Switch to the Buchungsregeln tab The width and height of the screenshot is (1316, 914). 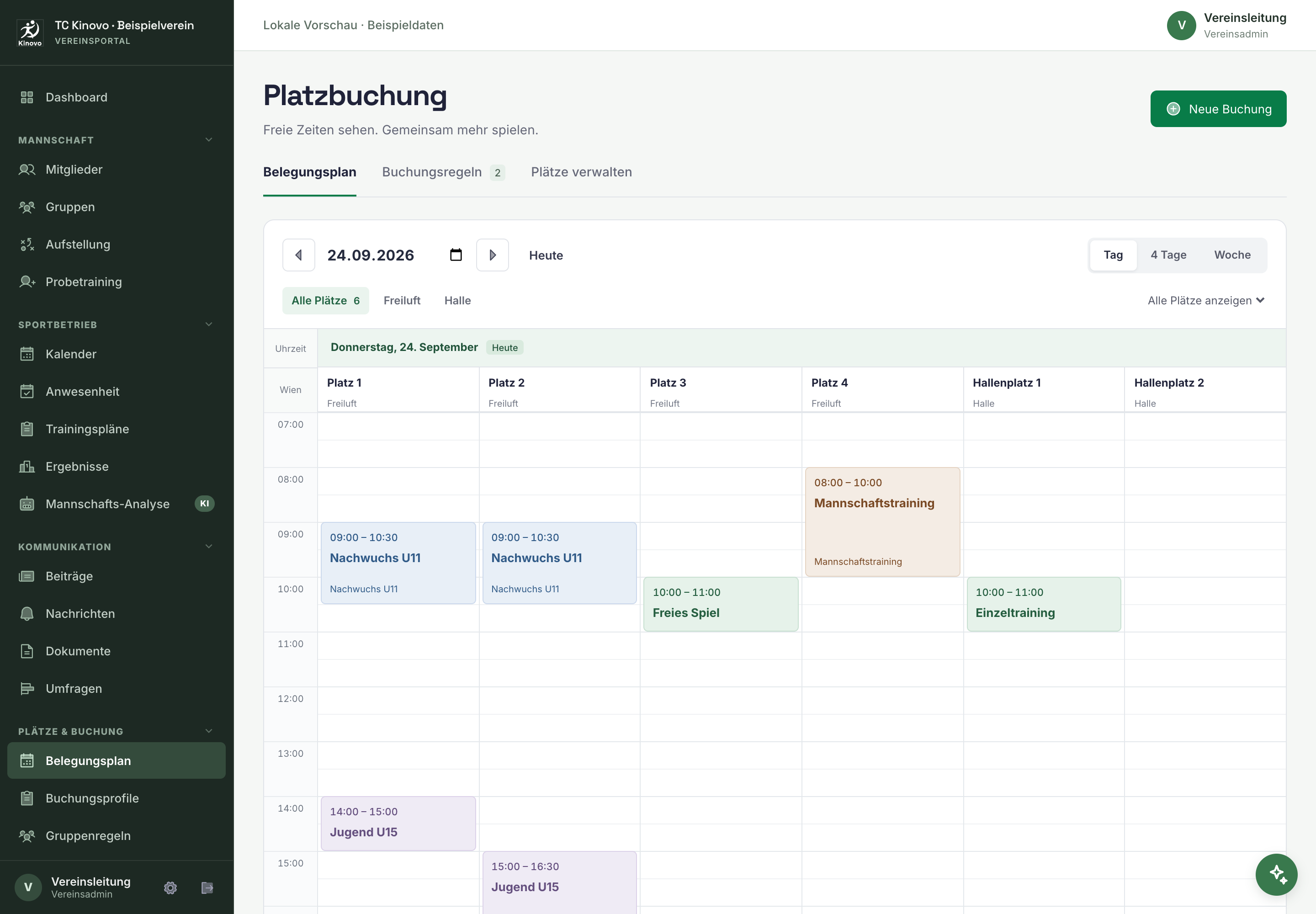[x=443, y=172]
